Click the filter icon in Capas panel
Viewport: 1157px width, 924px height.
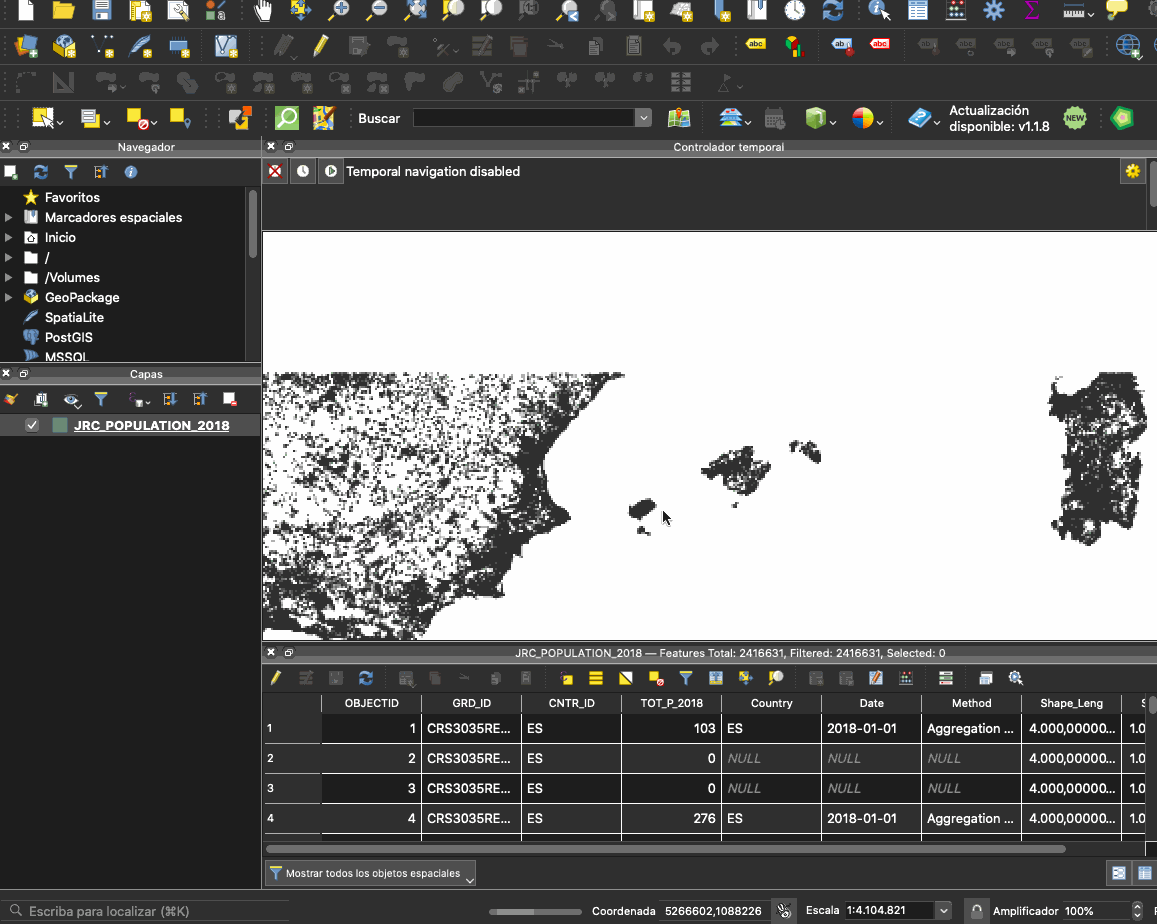[101, 400]
